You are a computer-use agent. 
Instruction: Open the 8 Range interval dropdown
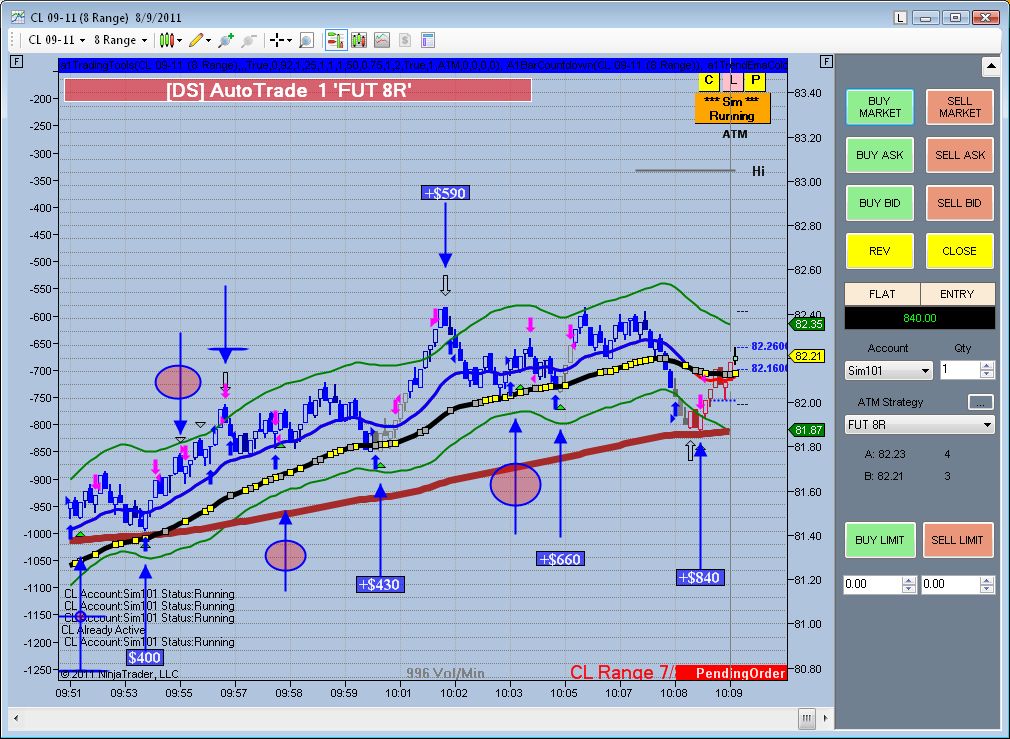(120, 40)
